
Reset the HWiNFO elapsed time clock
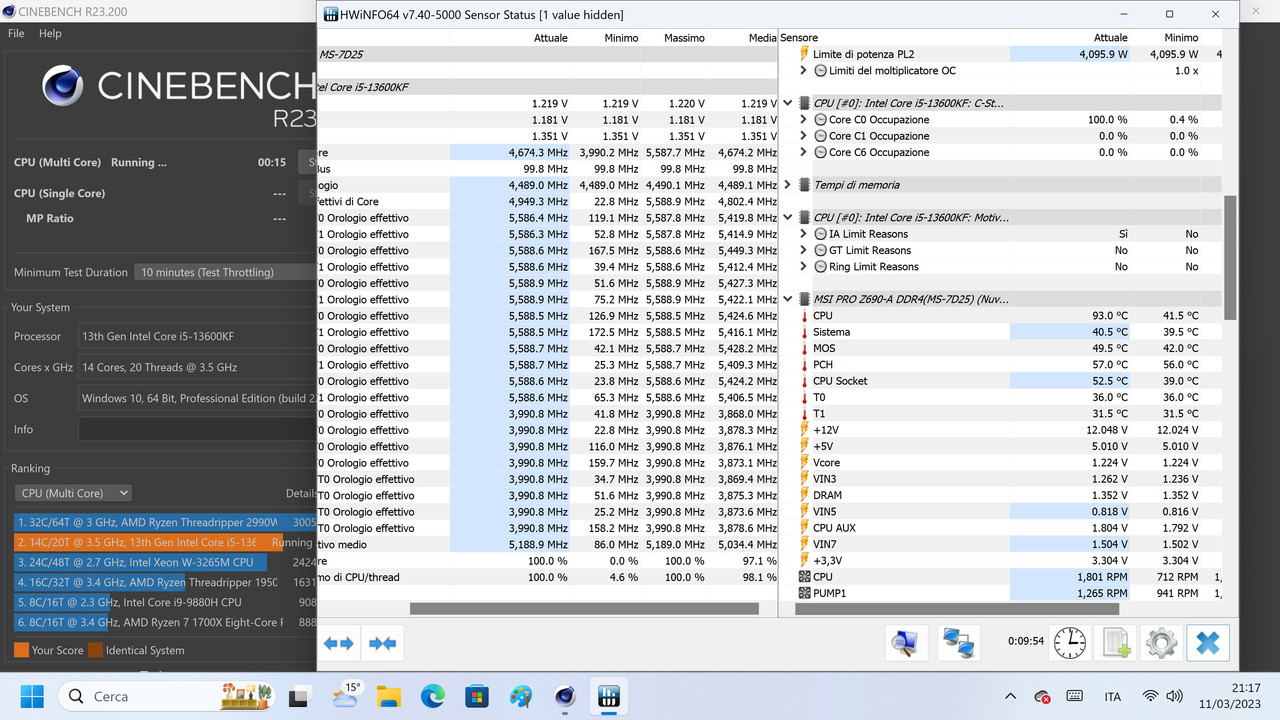pos(1070,643)
